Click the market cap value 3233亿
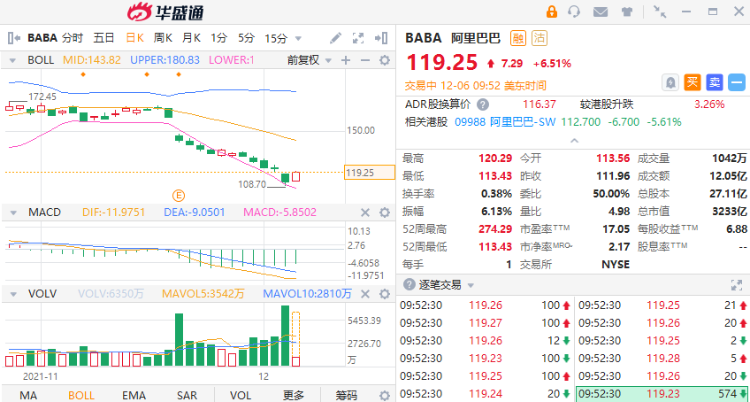 coord(728,211)
